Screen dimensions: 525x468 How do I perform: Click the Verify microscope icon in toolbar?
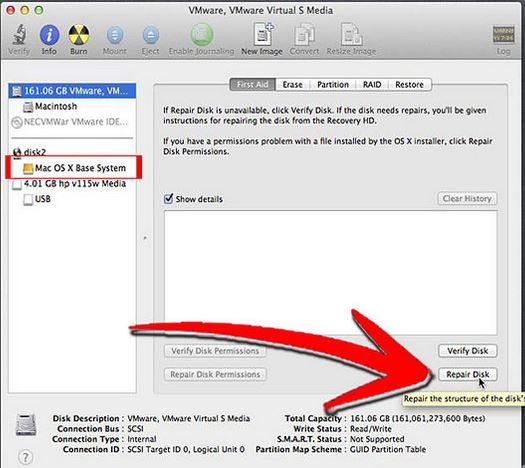point(20,35)
